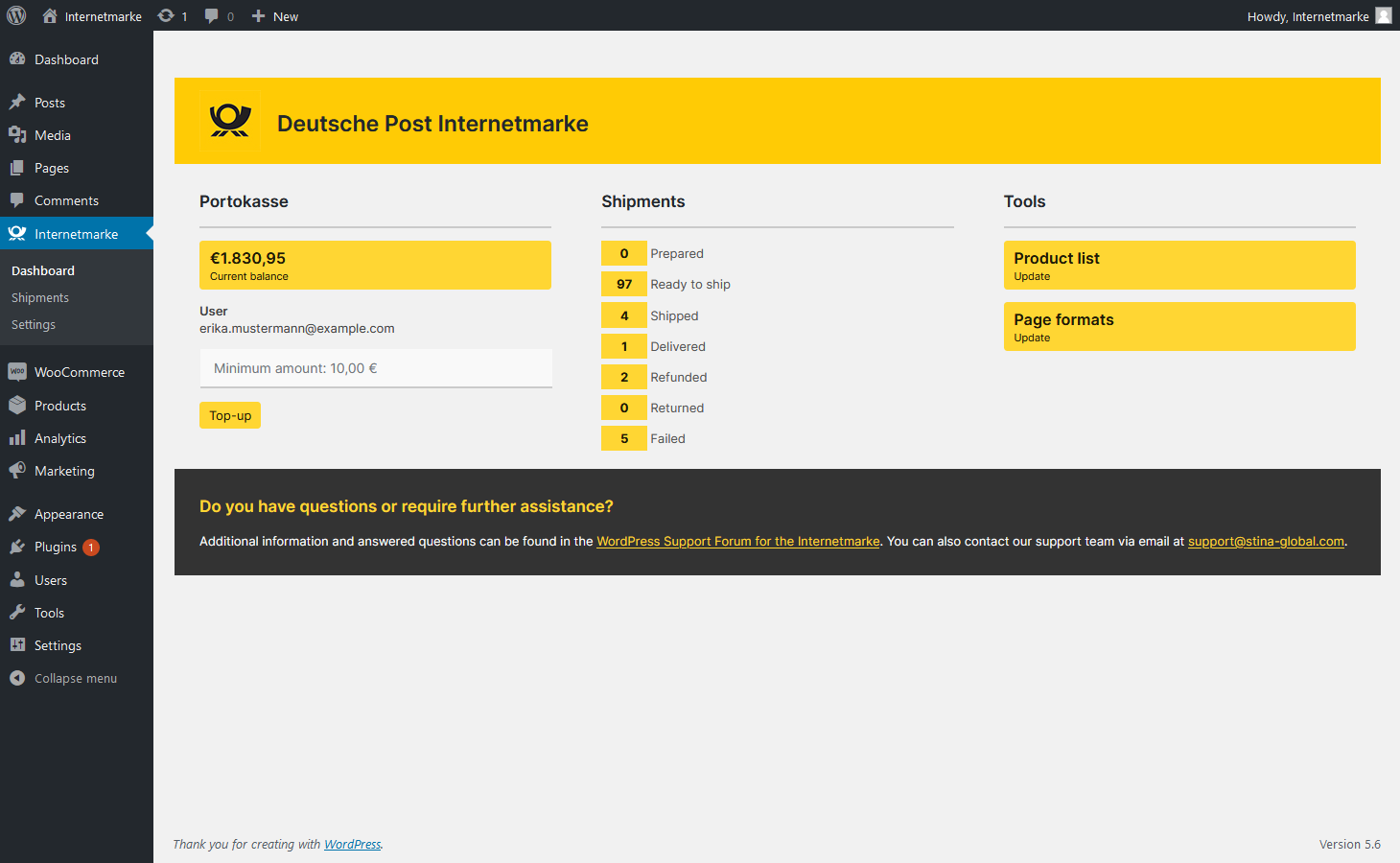Open the Posts menu item
The width and height of the screenshot is (1400, 863).
click(x=77, y=103)
